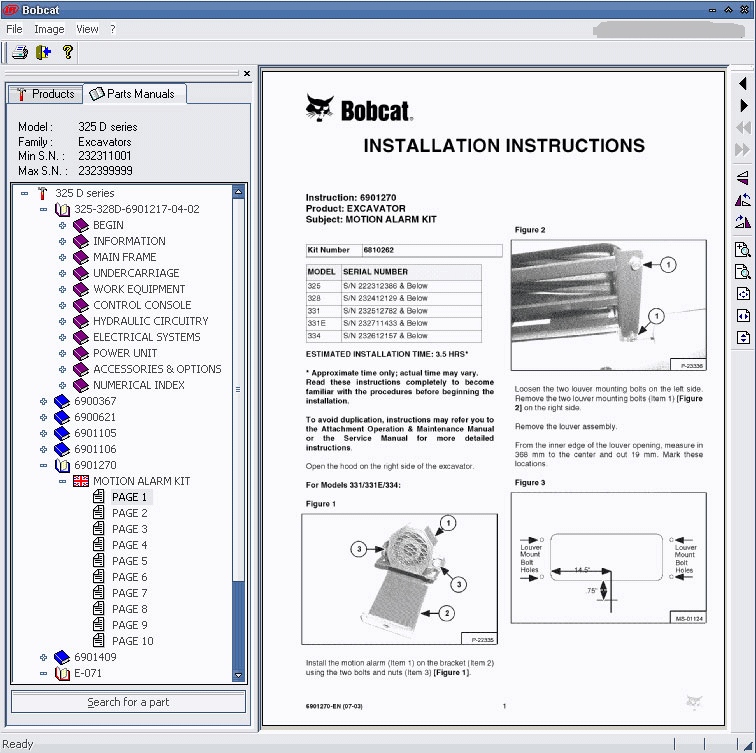Screen dimensions: 756x753
Task: Click the Exit door toolbar icon
Action: (x=43, y=52)
